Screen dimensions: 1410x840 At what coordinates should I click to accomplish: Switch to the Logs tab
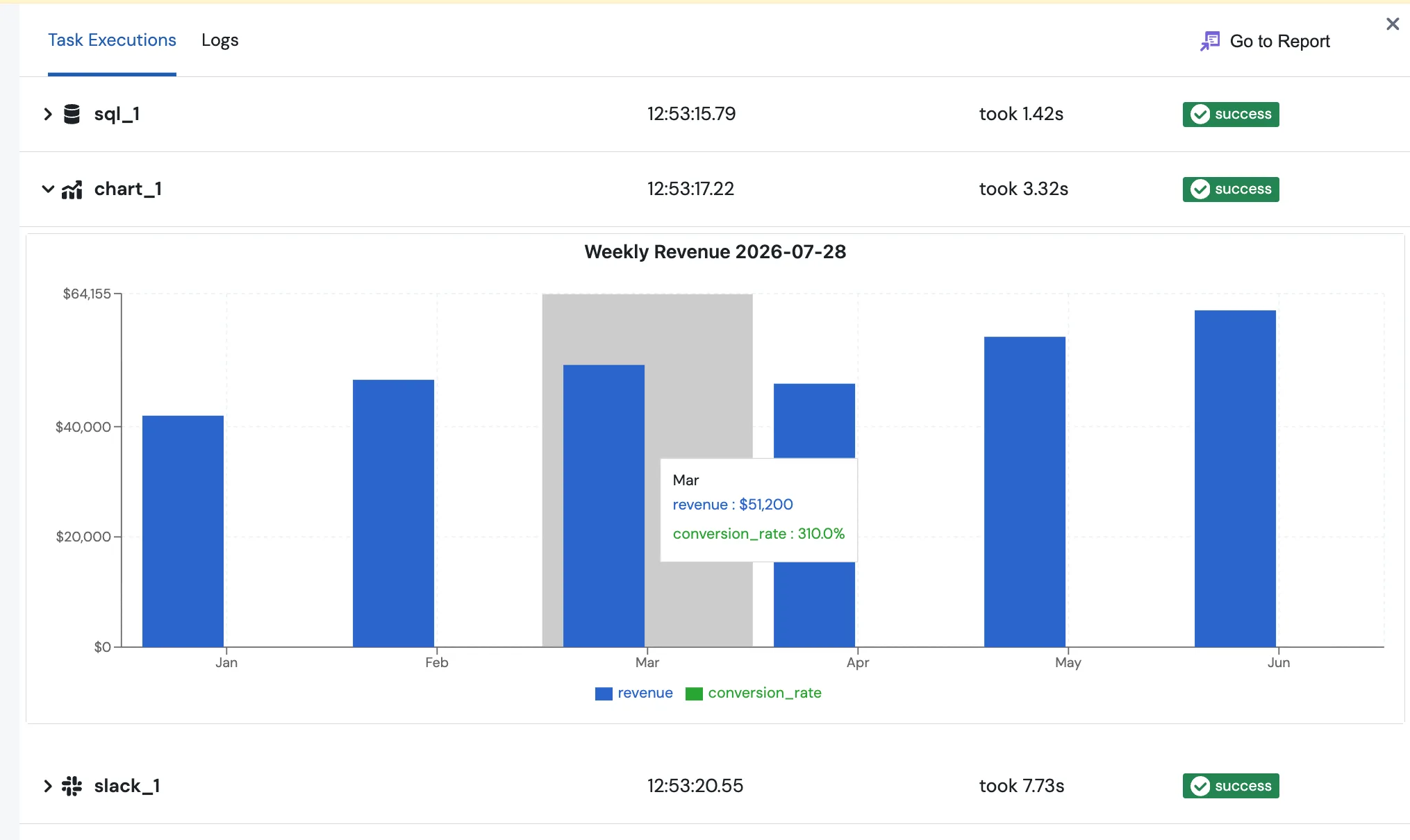[219, 40]
